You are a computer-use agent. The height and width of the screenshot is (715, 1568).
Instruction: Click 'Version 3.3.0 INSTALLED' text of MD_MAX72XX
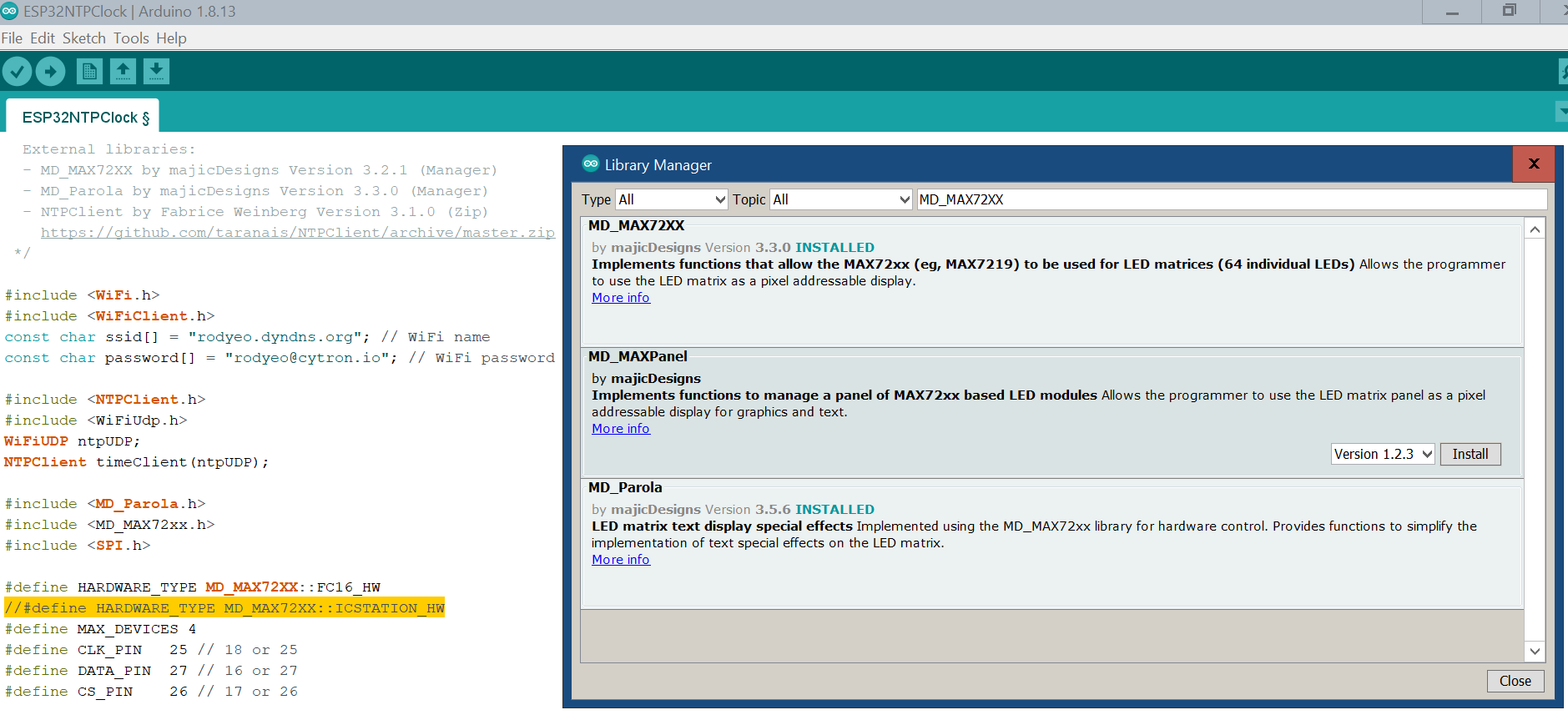789,248
